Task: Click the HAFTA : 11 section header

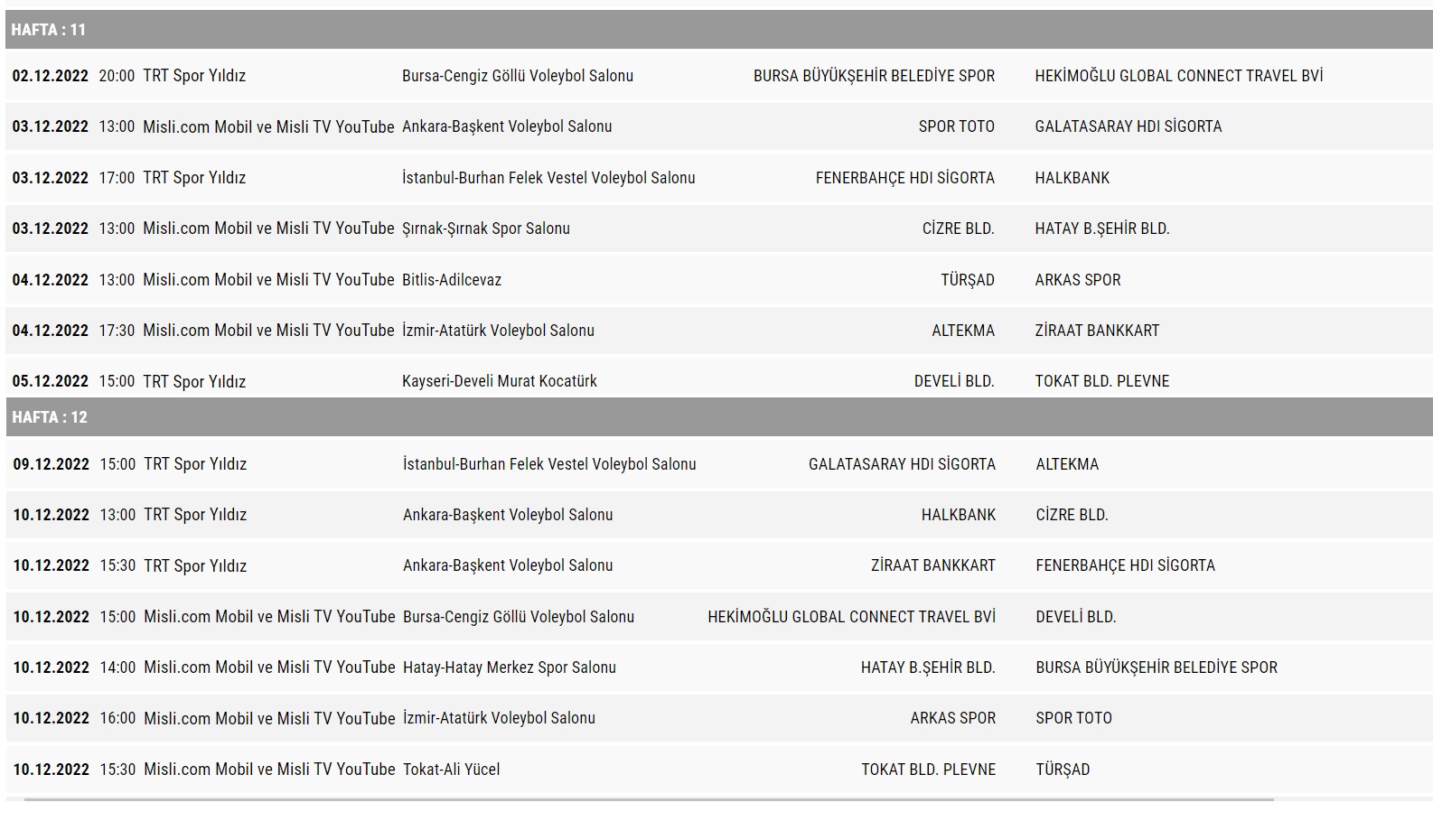Action: [49, 30]
